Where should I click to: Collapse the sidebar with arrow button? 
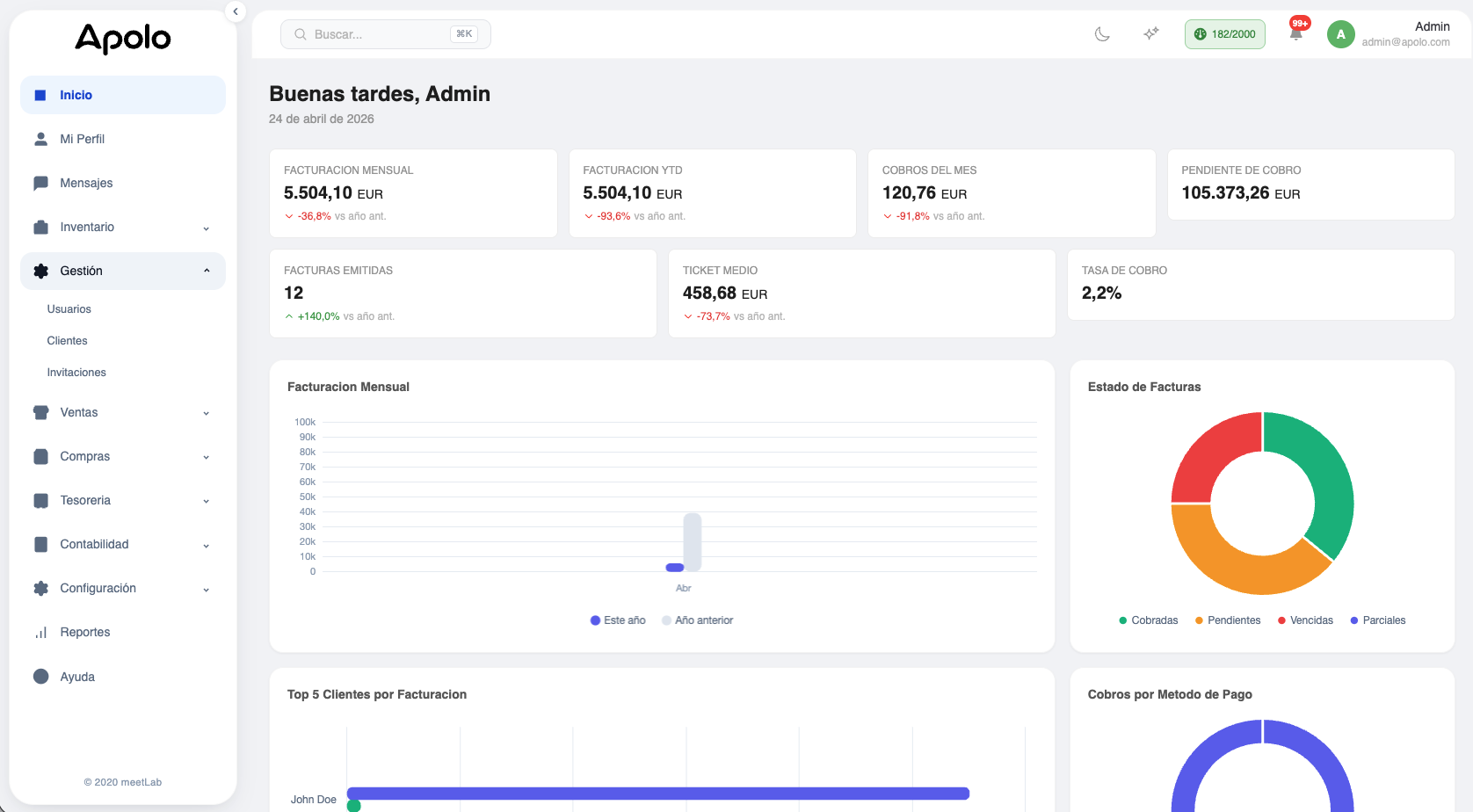(x=236, y=11)
